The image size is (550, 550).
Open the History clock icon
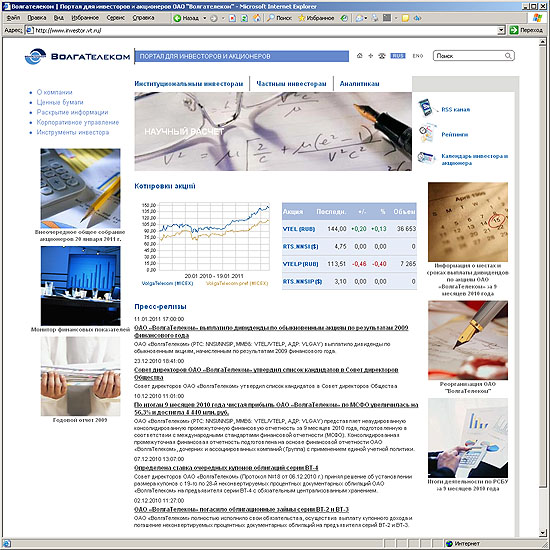pos(344,18)
